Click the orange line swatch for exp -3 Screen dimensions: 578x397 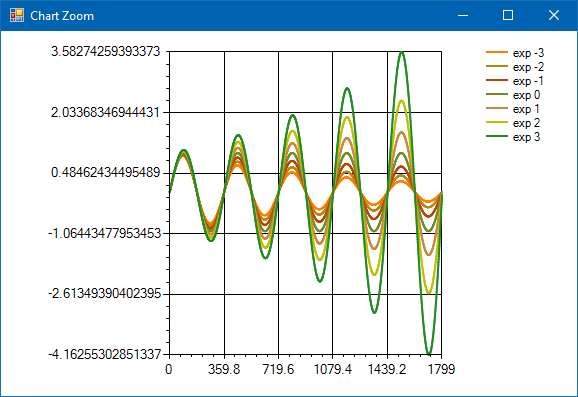click(497, 52)
